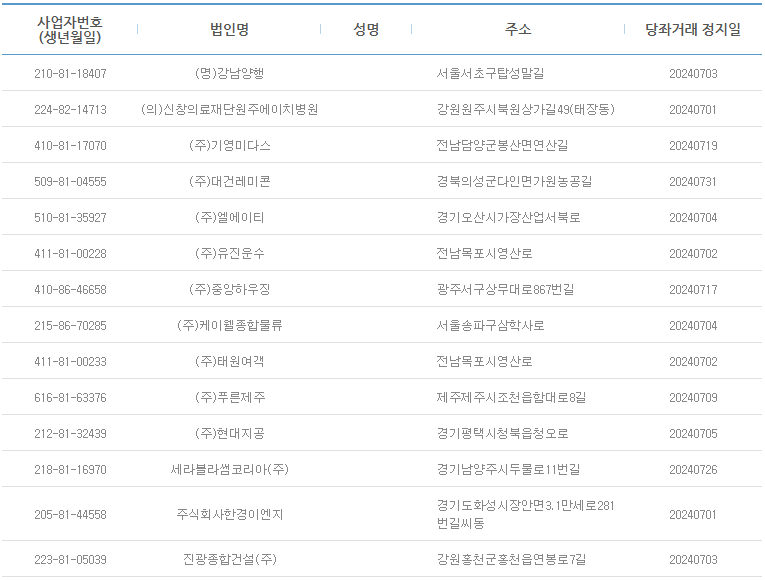Click company name (주)기영미다스
Viewport: 765px width, 581px height.
[229, 146]
